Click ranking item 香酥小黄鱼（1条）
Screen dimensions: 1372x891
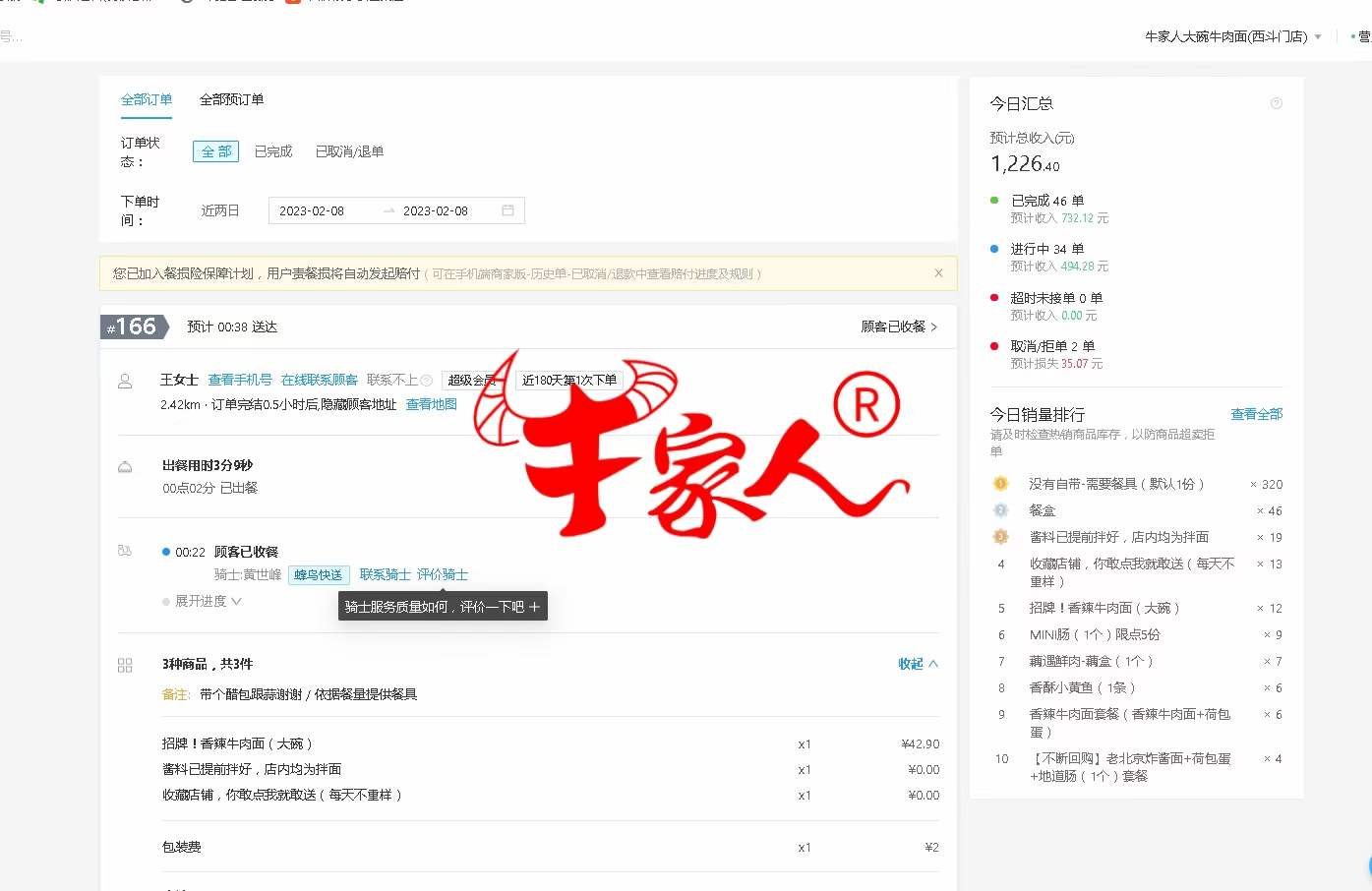pyautogui.click(x=1083, y=687)
